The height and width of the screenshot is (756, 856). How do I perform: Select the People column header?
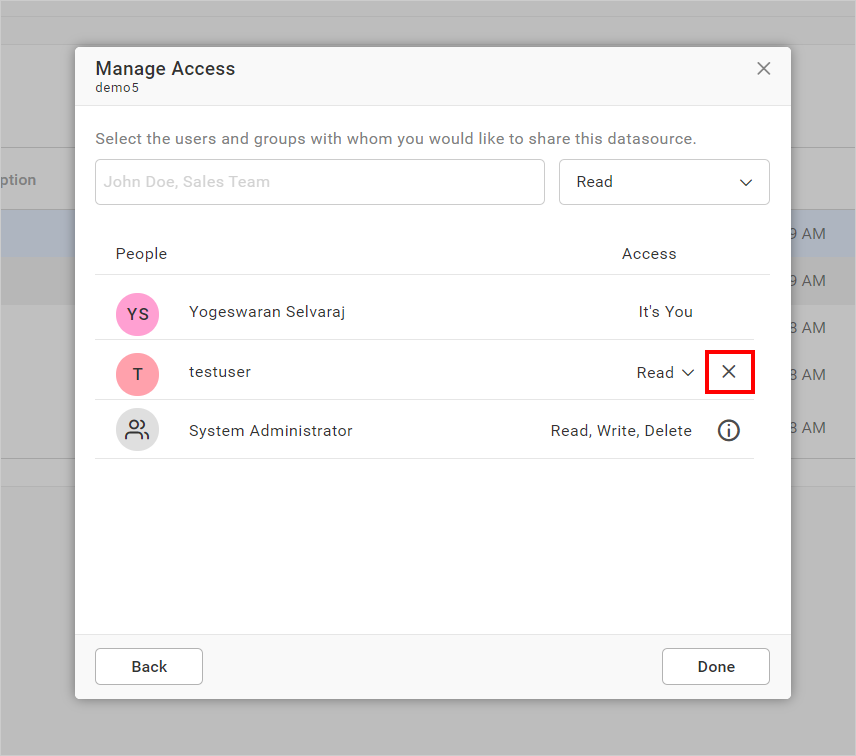[141, 254]
